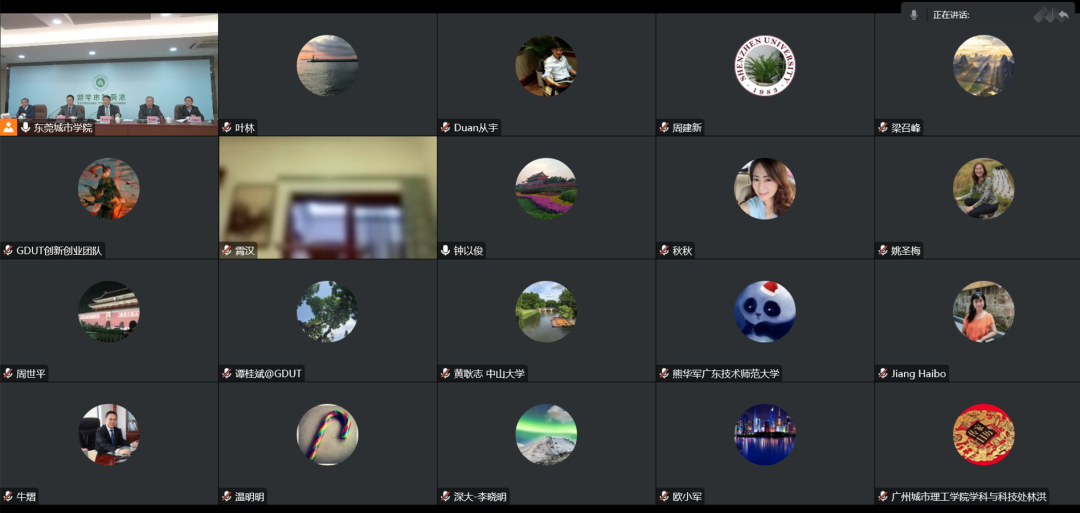Screen dimensions: 1080x513
Task: Click the layout switch icon in the top bar
Action: tap(1044, 14)
